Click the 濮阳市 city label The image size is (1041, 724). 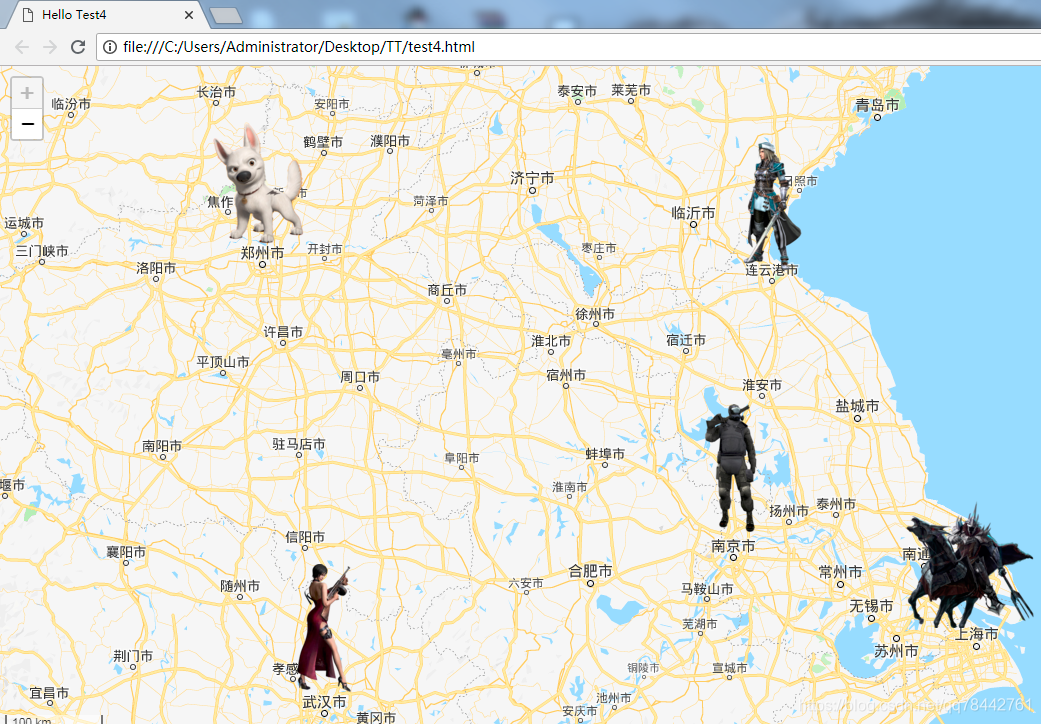390,141
